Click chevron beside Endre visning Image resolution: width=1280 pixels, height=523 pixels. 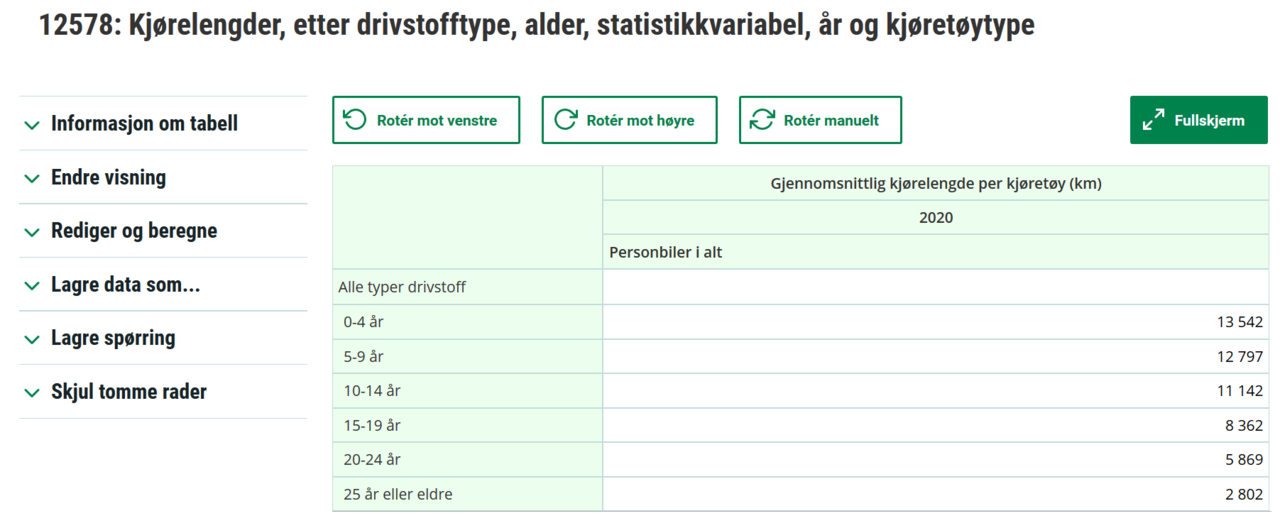coord(32,178)
